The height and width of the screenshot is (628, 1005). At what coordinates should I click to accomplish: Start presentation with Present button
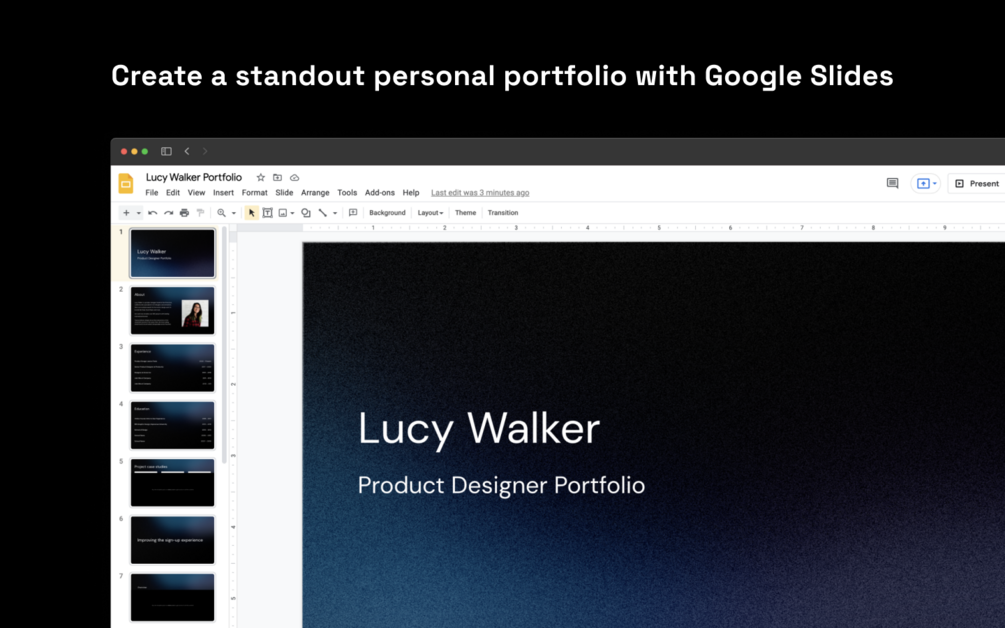(x=978, y=183)
